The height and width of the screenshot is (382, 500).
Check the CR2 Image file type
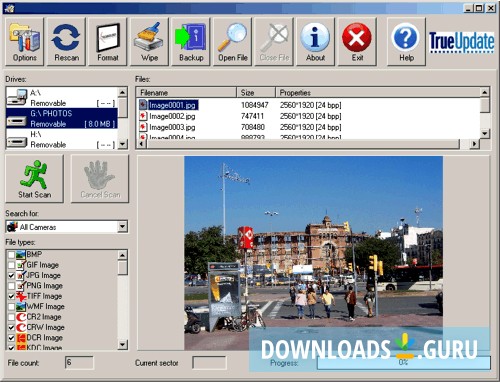point(11,317)
